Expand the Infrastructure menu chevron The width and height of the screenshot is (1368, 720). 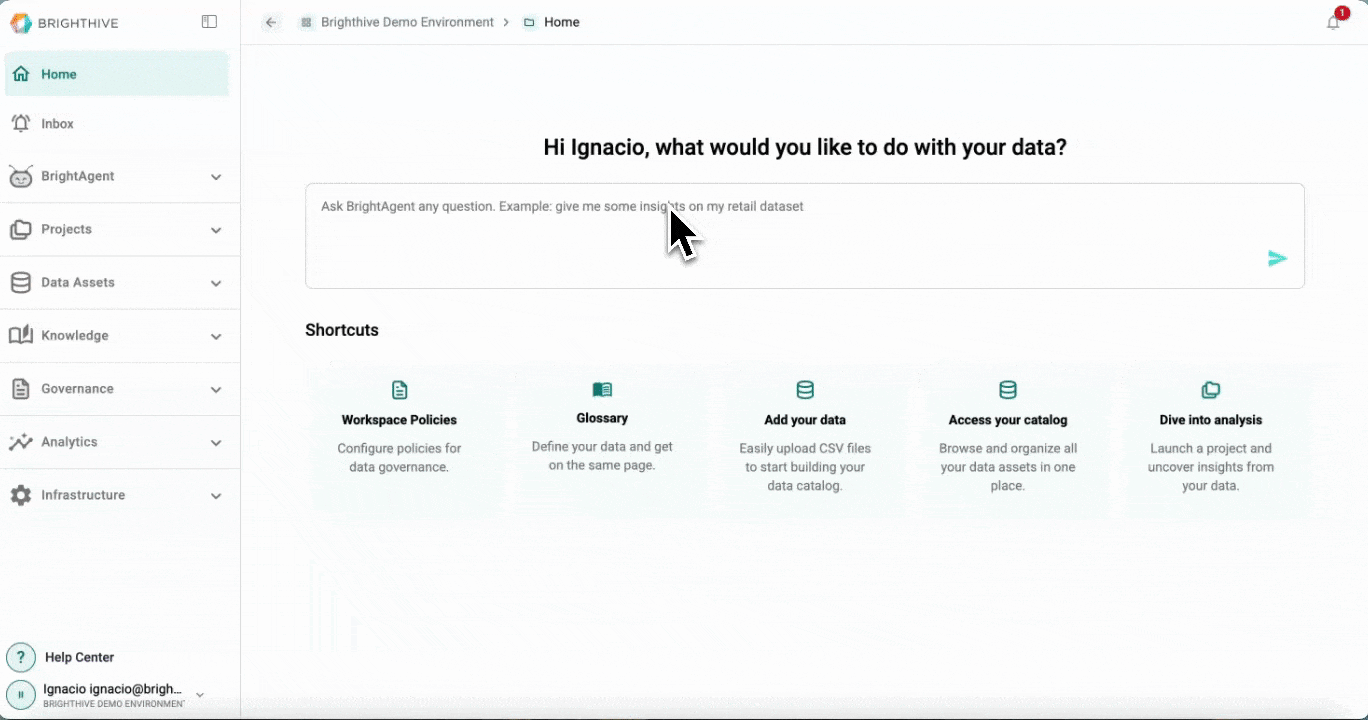[216, 495]
